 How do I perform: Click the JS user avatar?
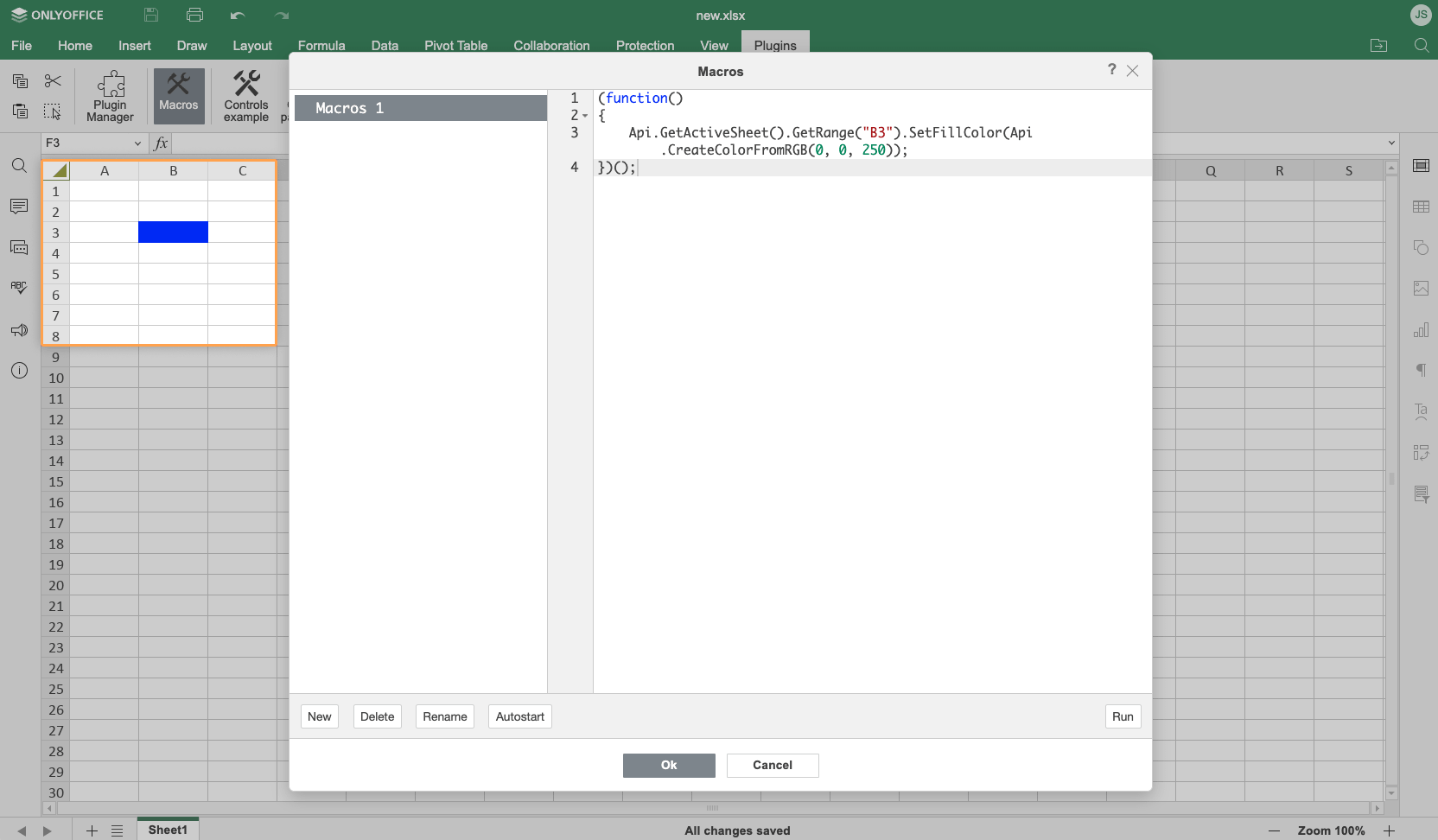(1421, 15)
